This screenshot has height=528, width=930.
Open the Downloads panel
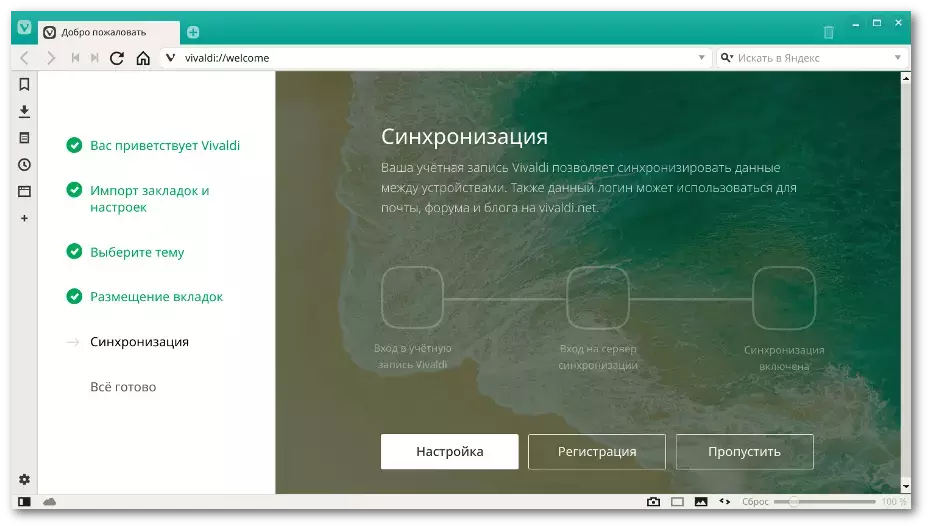(x=24, y=111)
